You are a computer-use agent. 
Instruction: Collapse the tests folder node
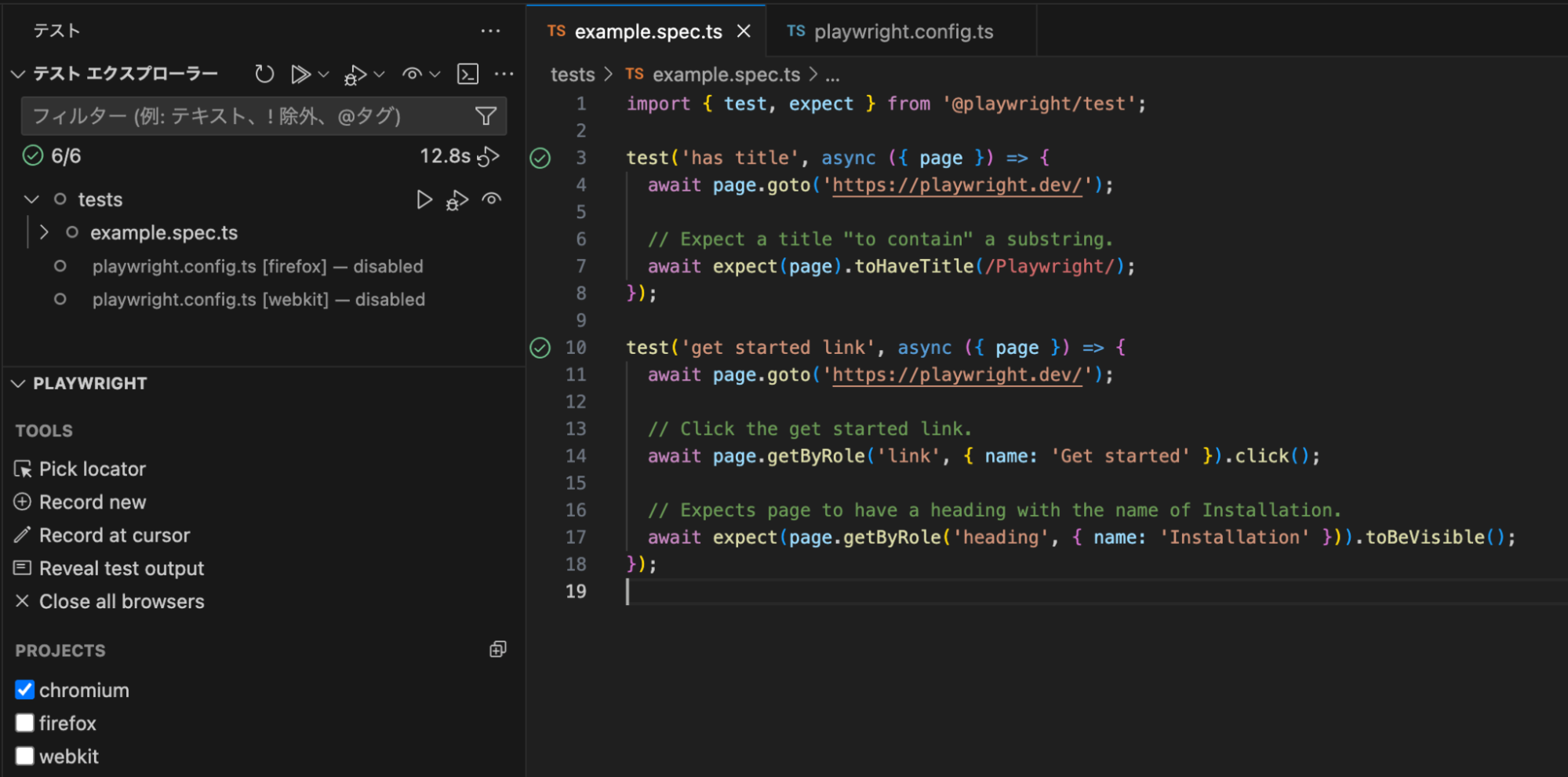[x=31, y=199]
